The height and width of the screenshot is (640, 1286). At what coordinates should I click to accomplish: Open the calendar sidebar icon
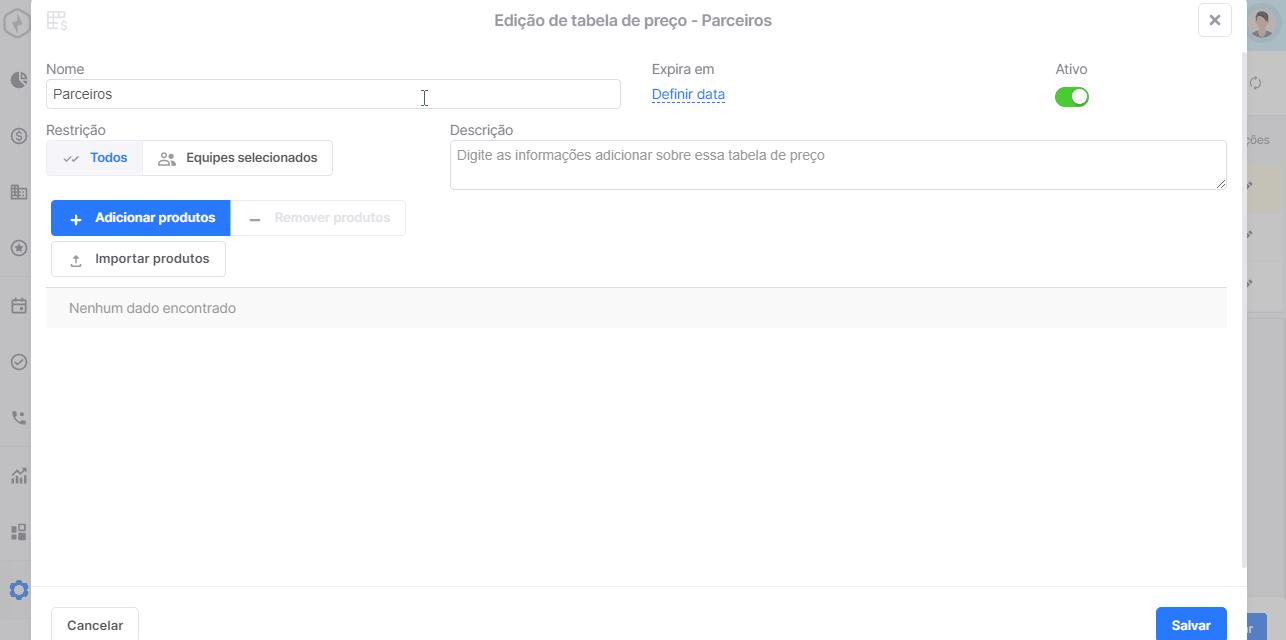coord(18,306)
